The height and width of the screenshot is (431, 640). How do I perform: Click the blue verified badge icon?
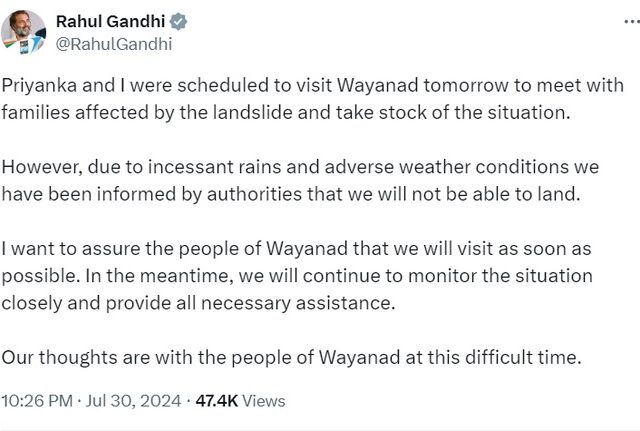pos(178,21)
